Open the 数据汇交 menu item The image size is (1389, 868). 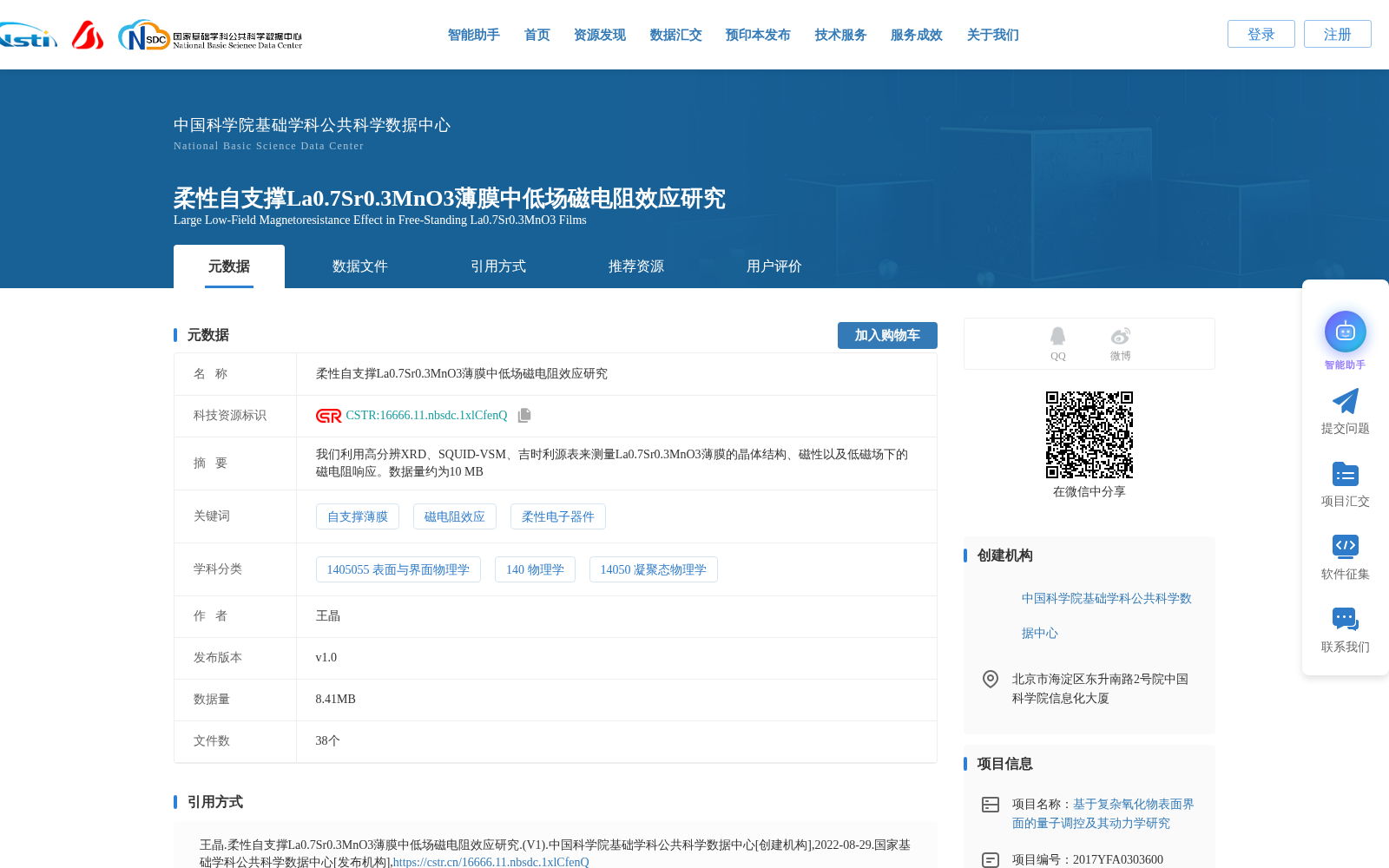[675, 35]
